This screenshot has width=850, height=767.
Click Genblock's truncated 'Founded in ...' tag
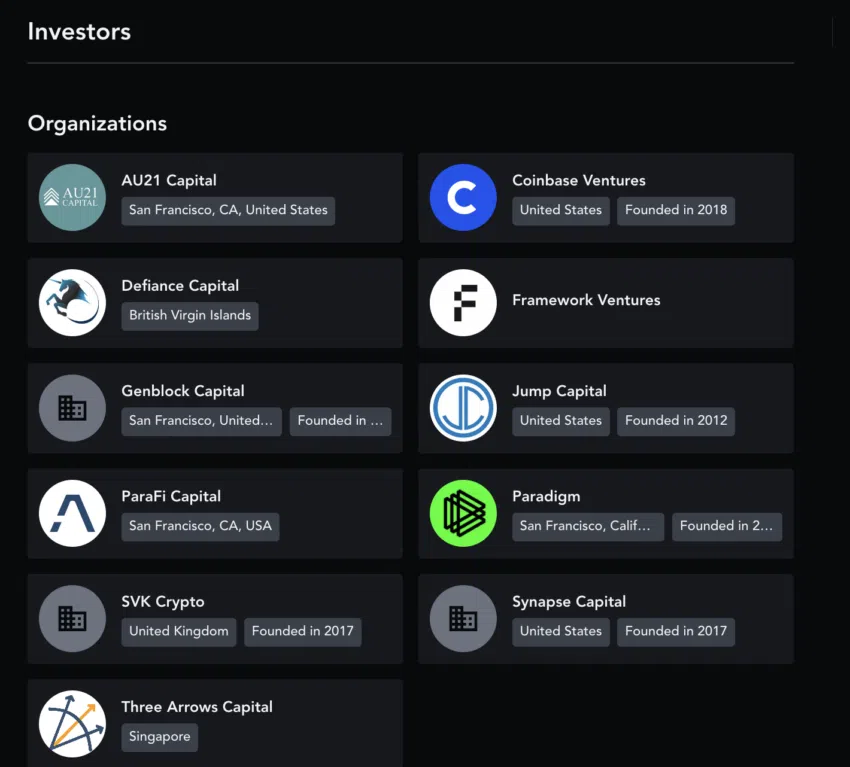(x=340, y=421)
